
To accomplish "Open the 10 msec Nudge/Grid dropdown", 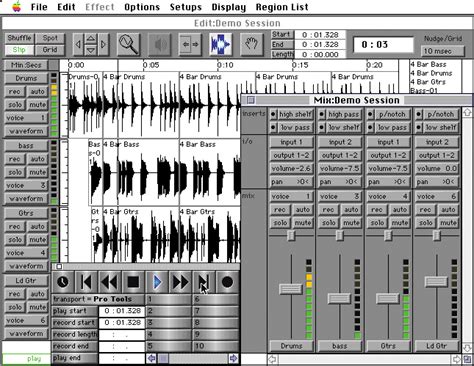I will point(443,51).
